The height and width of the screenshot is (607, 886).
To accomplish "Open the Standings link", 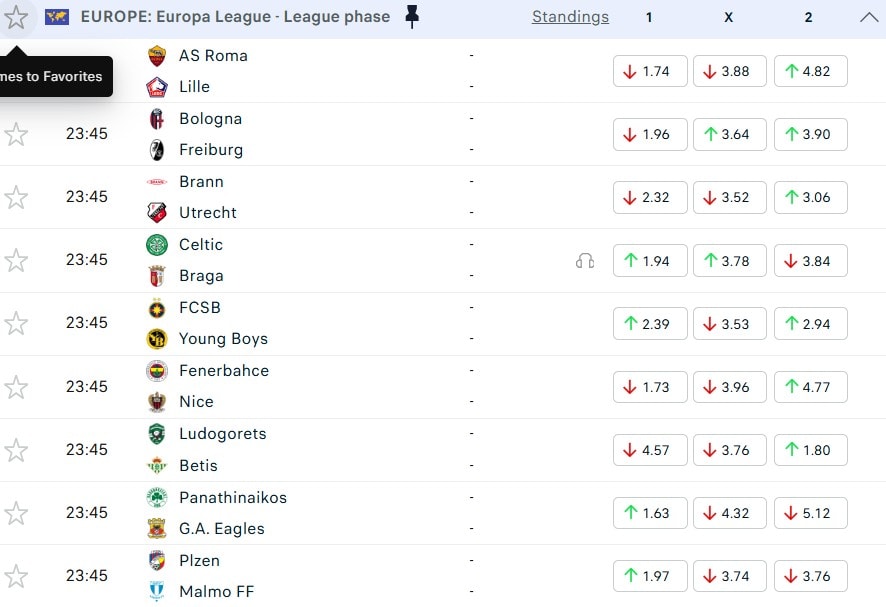I will pos(570,17).
